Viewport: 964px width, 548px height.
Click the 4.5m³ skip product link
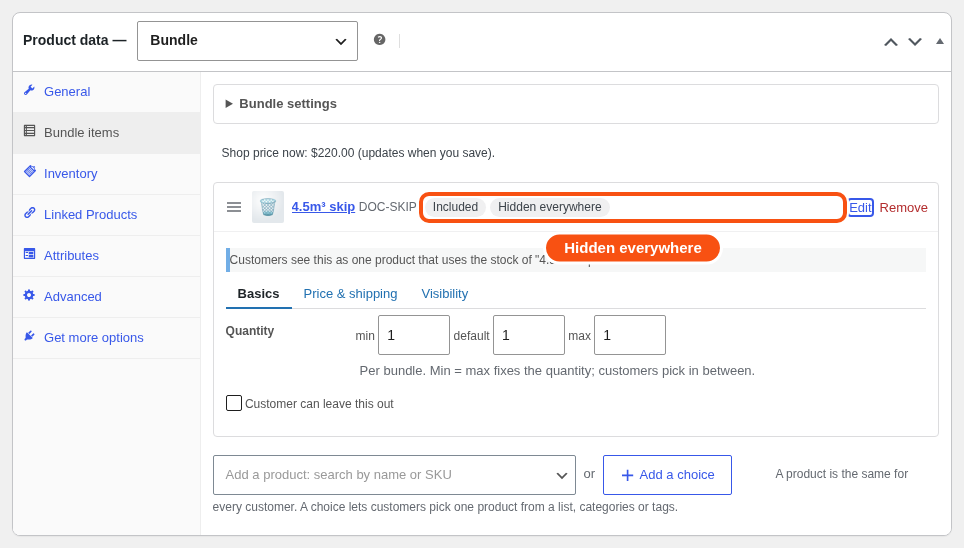pos(323,207)
